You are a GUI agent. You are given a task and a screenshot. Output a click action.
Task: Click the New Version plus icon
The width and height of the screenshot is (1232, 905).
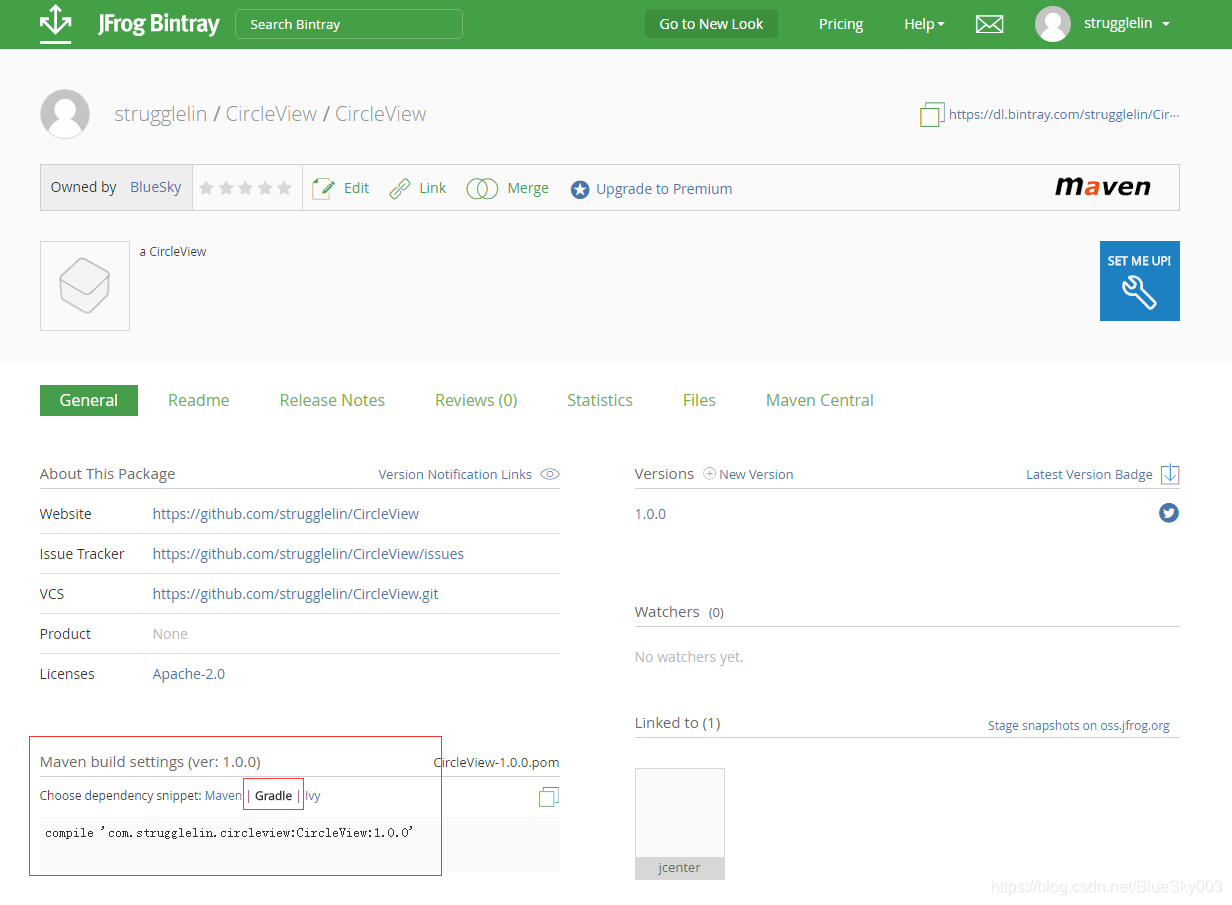710,474
